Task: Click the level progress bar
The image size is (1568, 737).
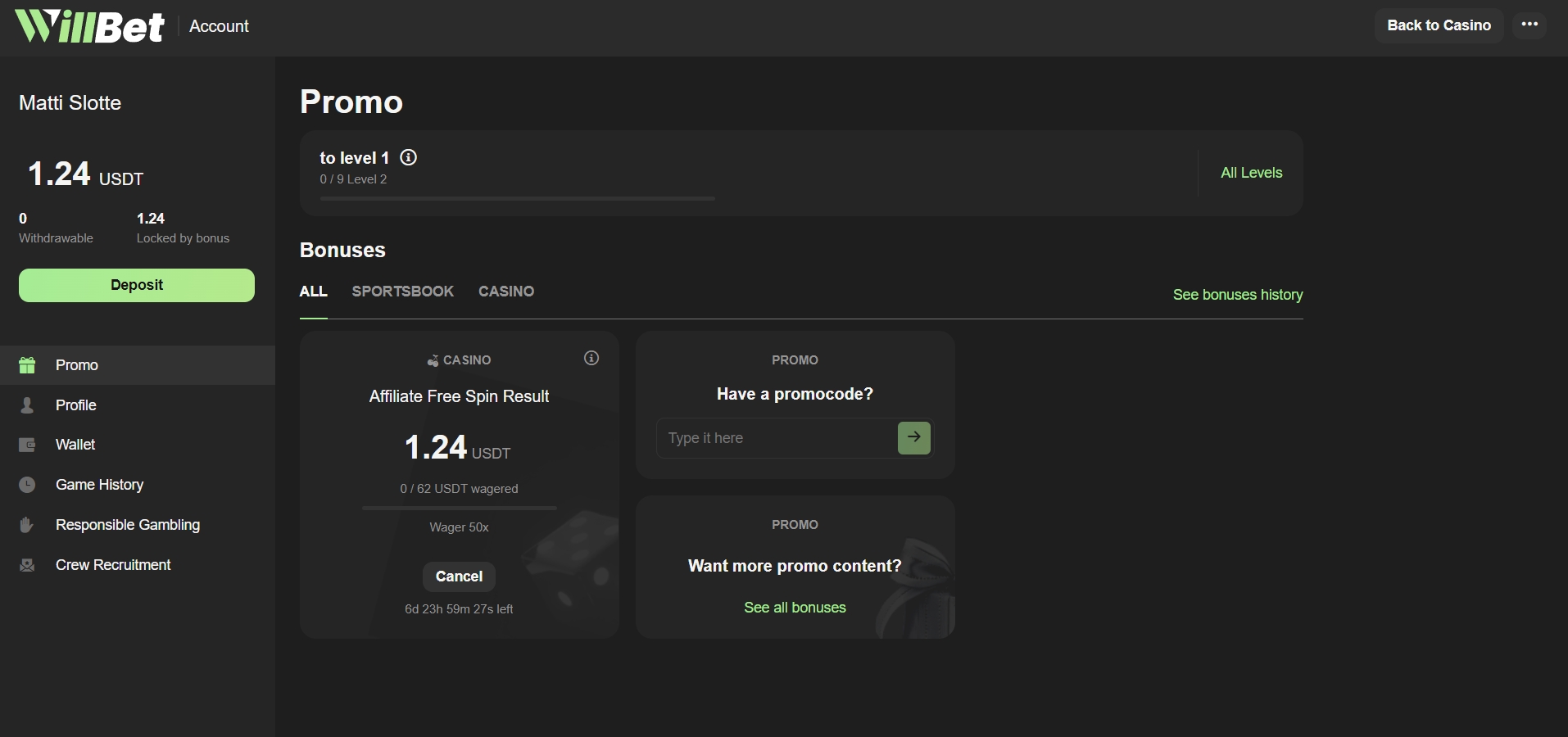Action: tap(517, 198)
